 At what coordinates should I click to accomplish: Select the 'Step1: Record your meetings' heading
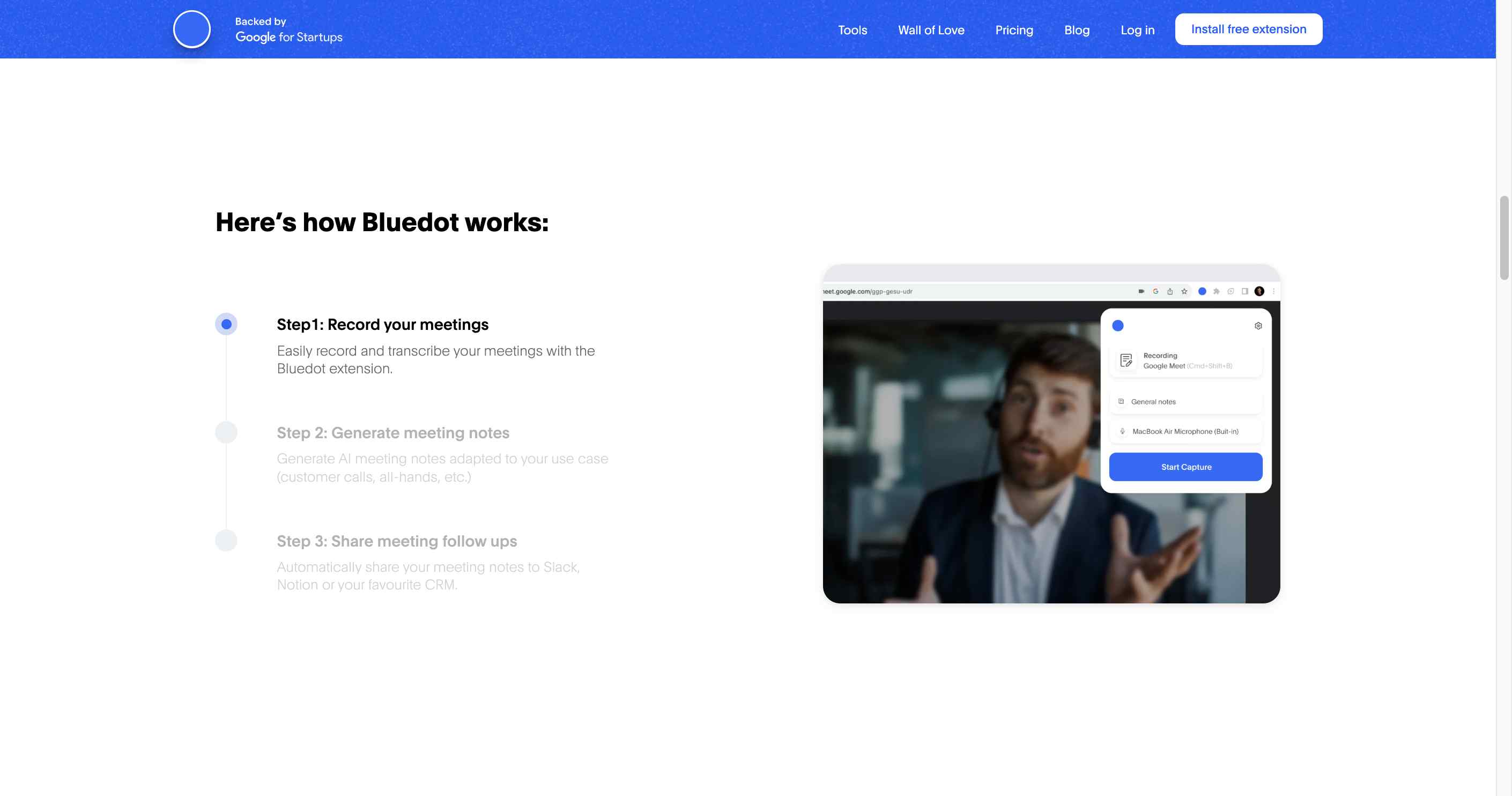point(383,324)
